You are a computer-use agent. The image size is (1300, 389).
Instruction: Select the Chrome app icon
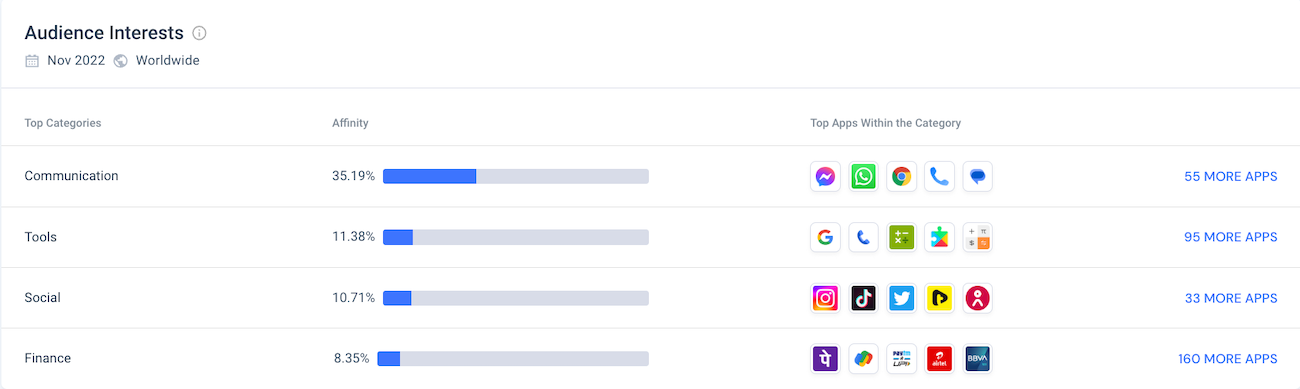coord(901,177)
